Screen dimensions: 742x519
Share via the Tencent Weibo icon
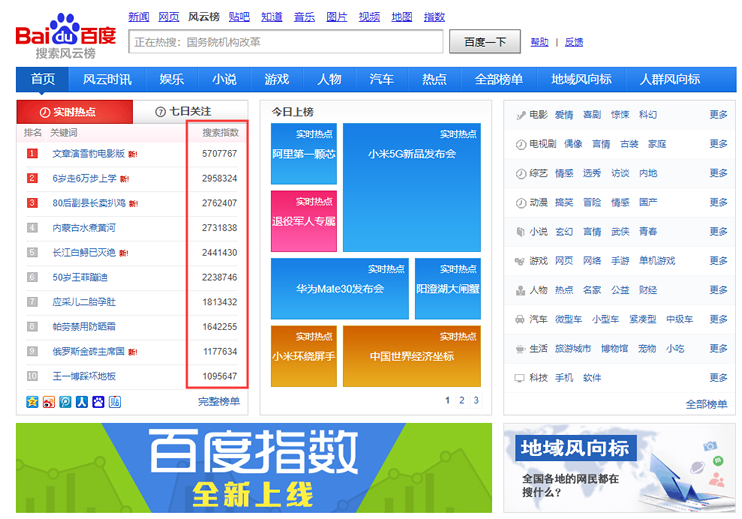pyautogui.click(x=65, y=402)
